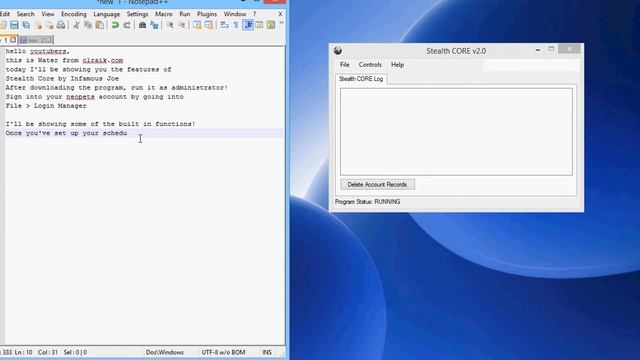
Task: Click the Sync Vertical Scrolling icon
Action: point(197,25)
